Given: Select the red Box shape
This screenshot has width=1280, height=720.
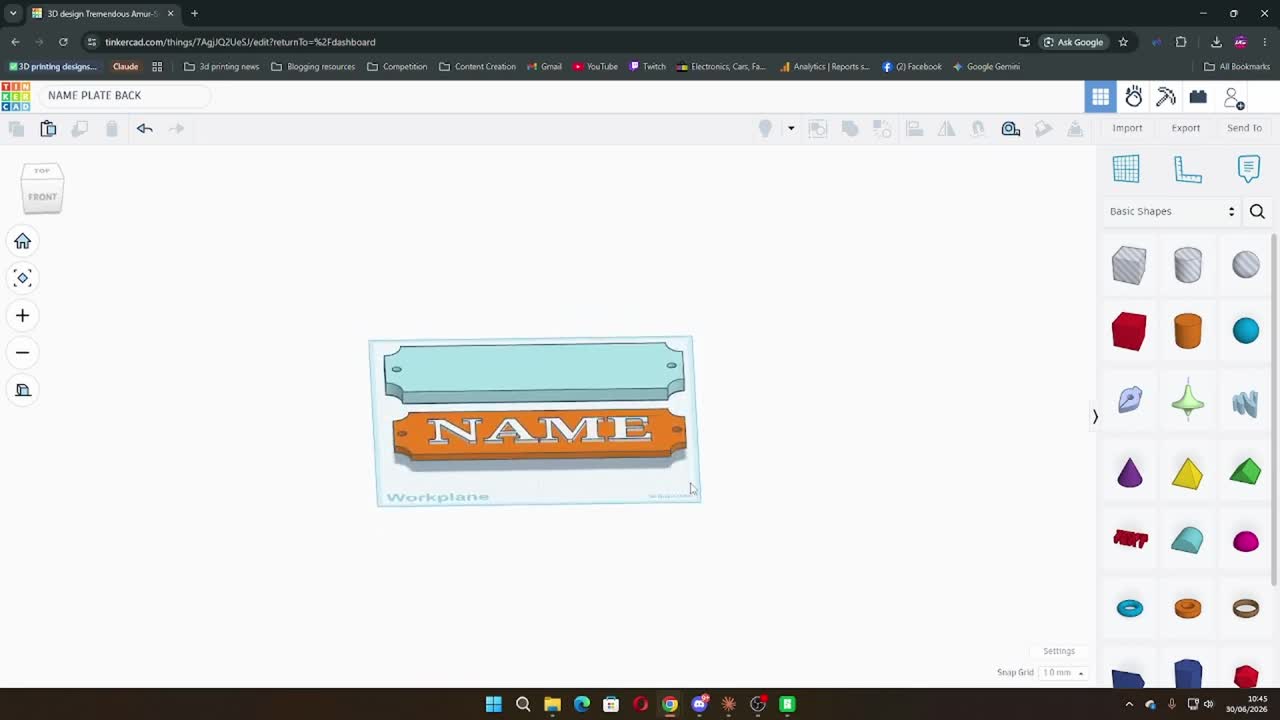Looking at the screenshot, I should point(1129,331).
